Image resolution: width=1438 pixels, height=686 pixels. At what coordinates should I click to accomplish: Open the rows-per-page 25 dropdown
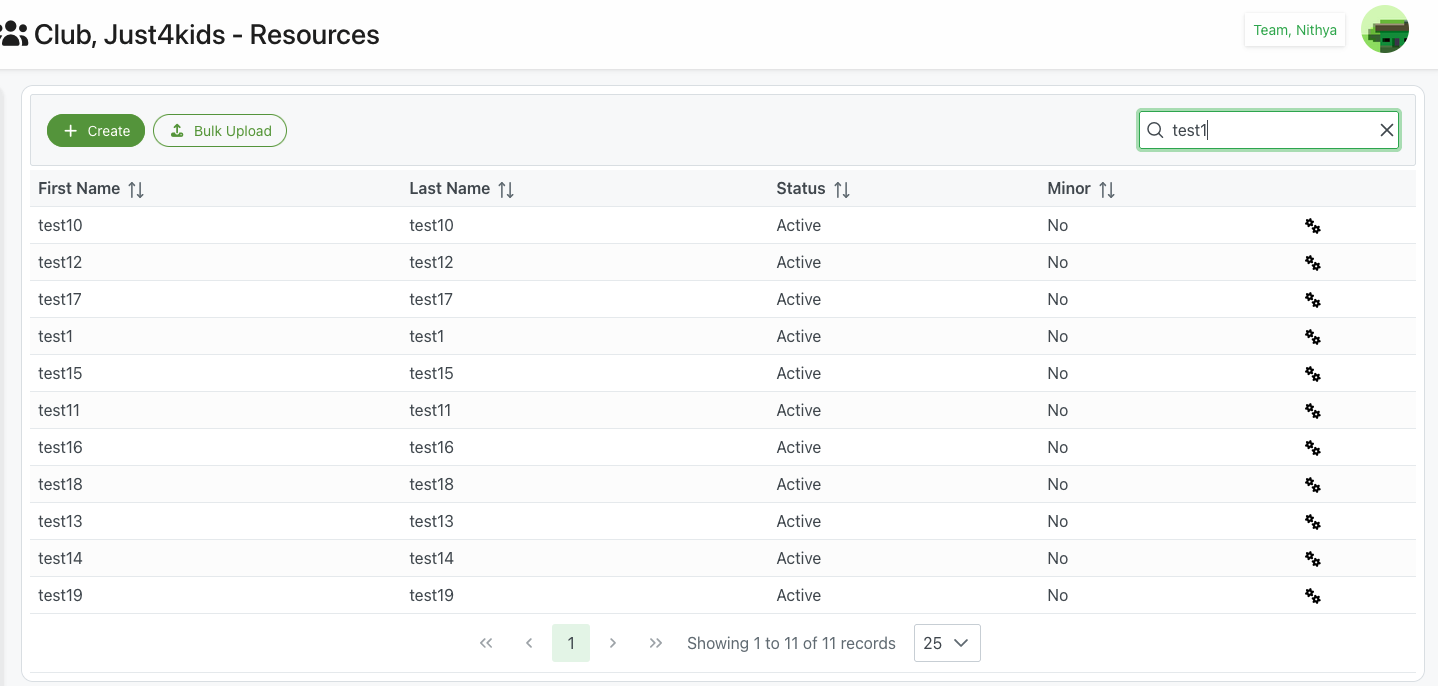tap(946, 643)
